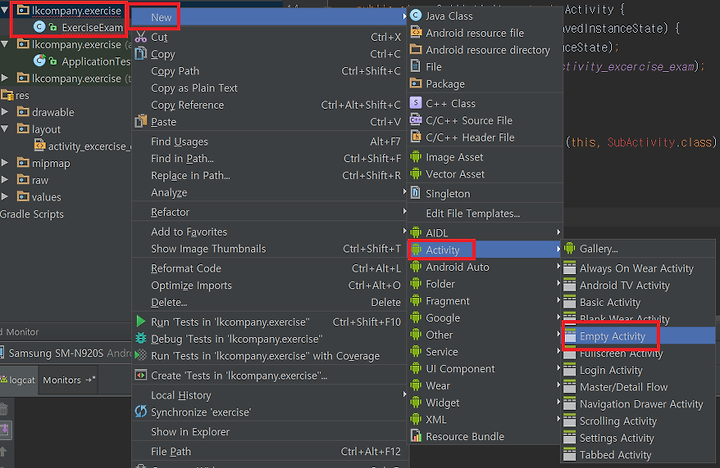Choose Empty Activity template
720x468 pixels.
(638, 336)
